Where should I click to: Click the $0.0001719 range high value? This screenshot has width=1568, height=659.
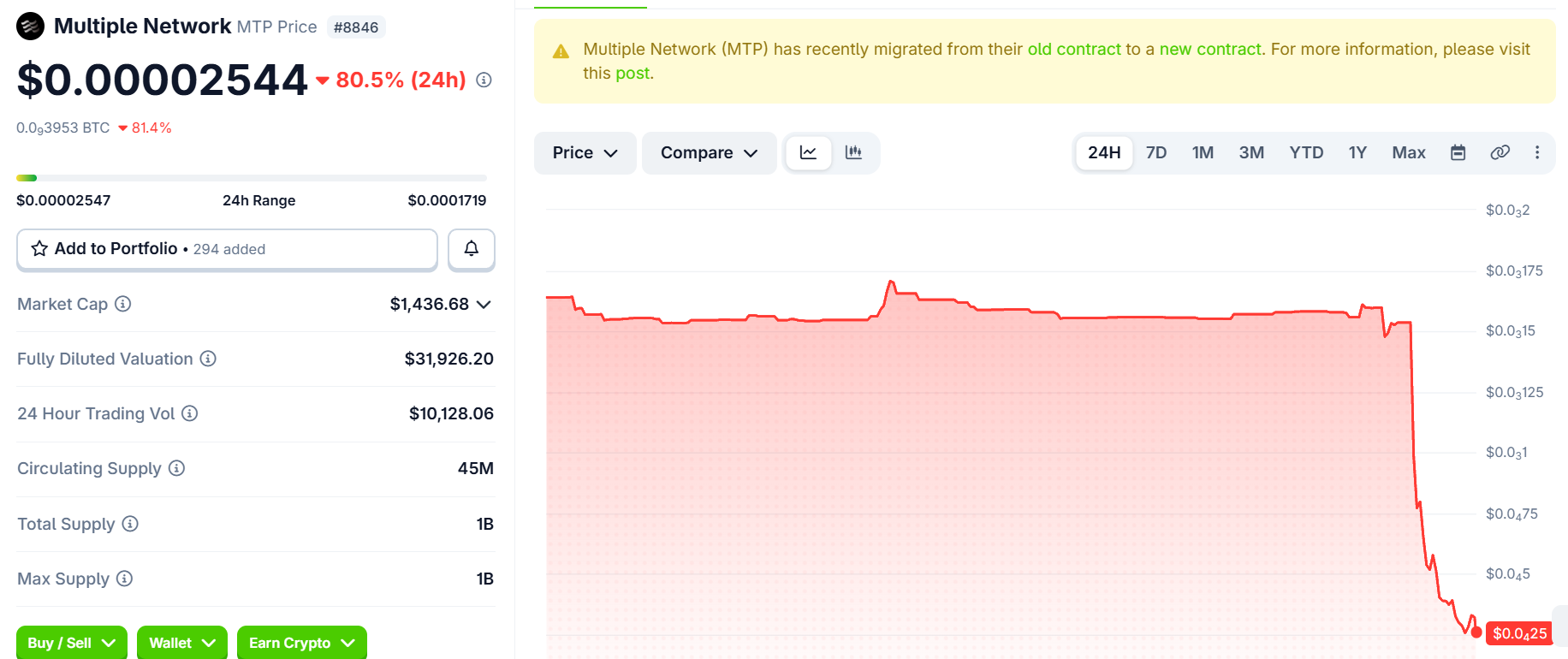pyautogui.click(x=447, y=200)
